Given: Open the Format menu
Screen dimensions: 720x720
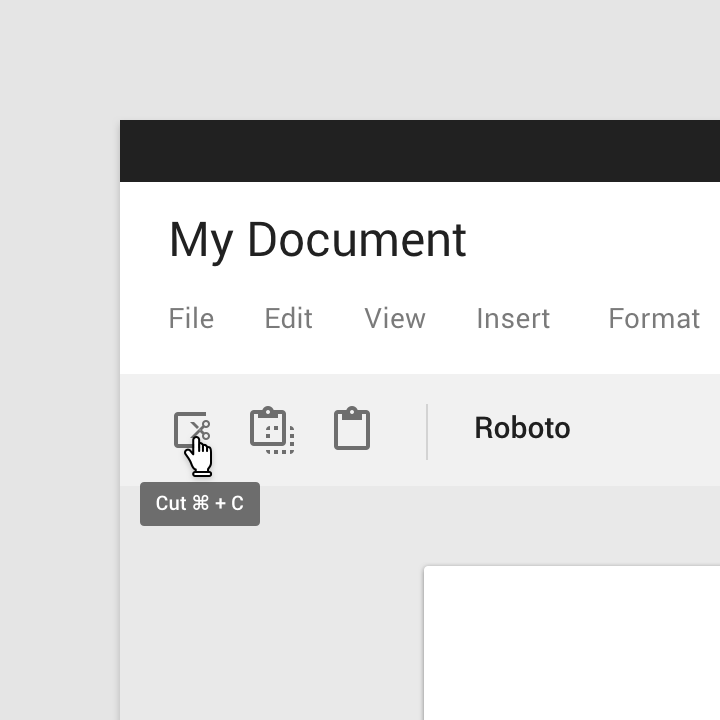Looking at the screenshot, I should [654, 318].
